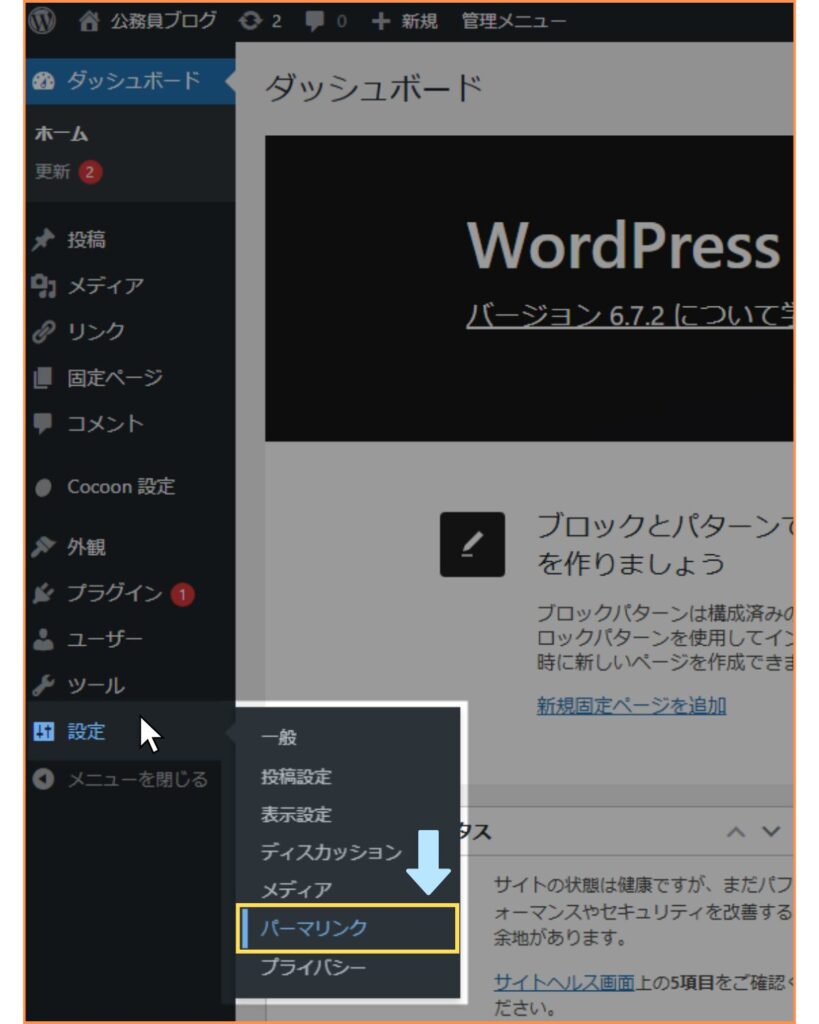Screen dimensions: 819x1024
Task: Open the ユーザー users menu
Action: pyautogui.click(x=104, y=639)
